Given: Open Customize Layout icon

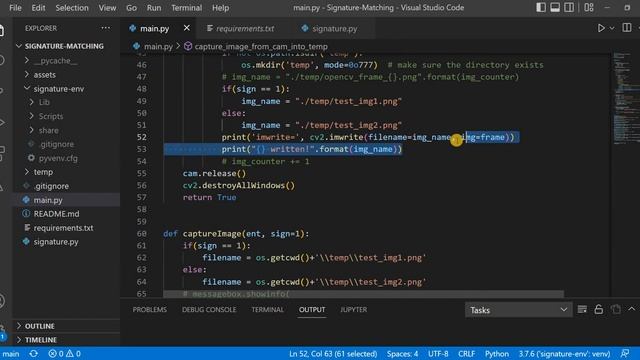Looking at the screenshot, I should [589, 7].
